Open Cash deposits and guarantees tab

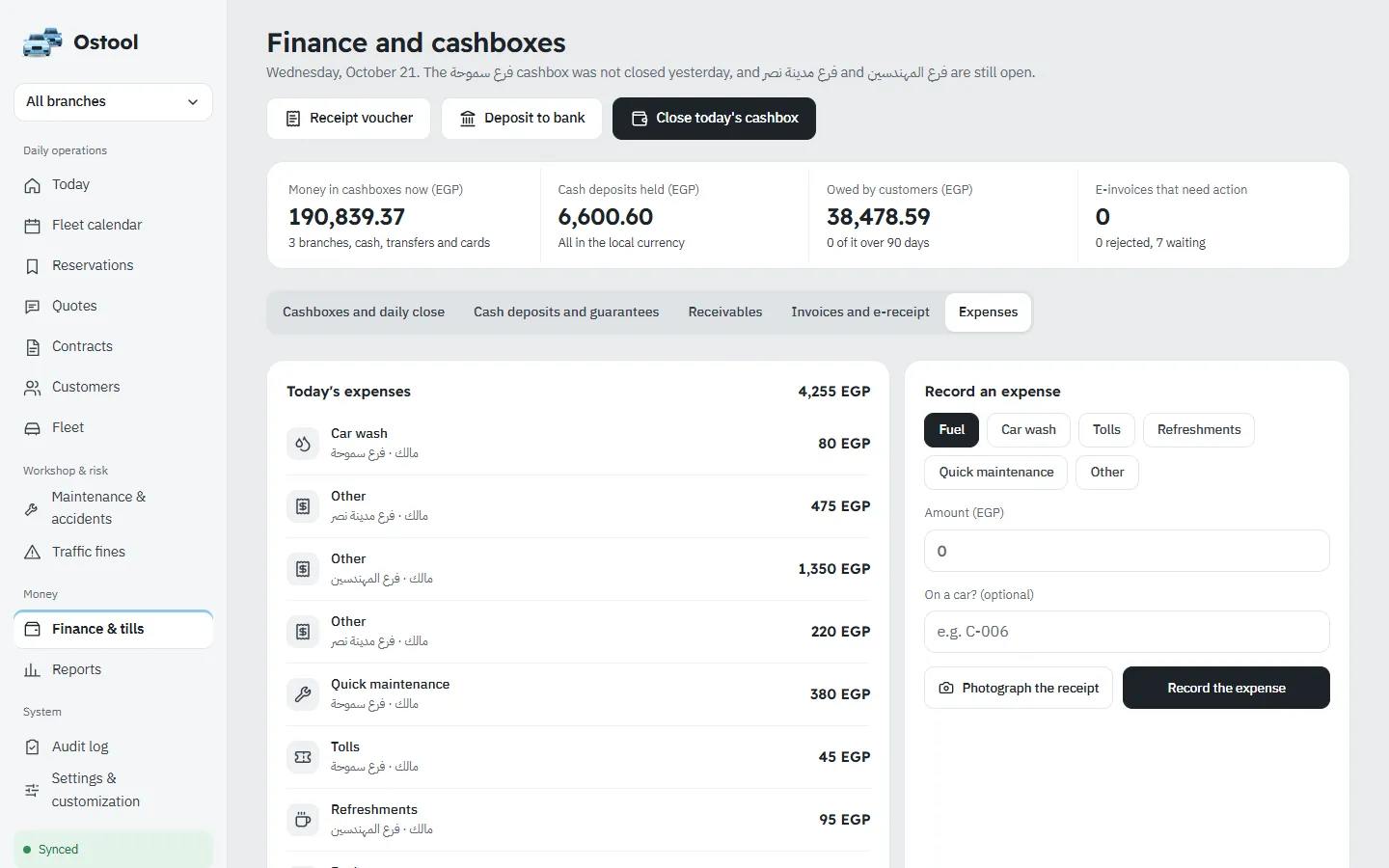566,312
